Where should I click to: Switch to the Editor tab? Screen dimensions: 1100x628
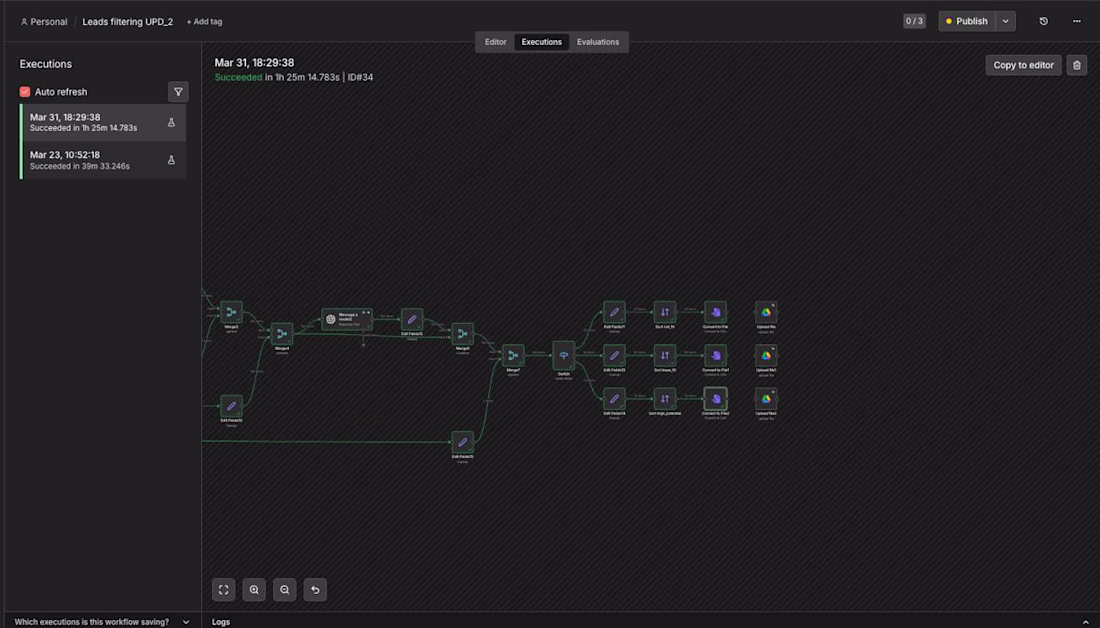(495, 42)
